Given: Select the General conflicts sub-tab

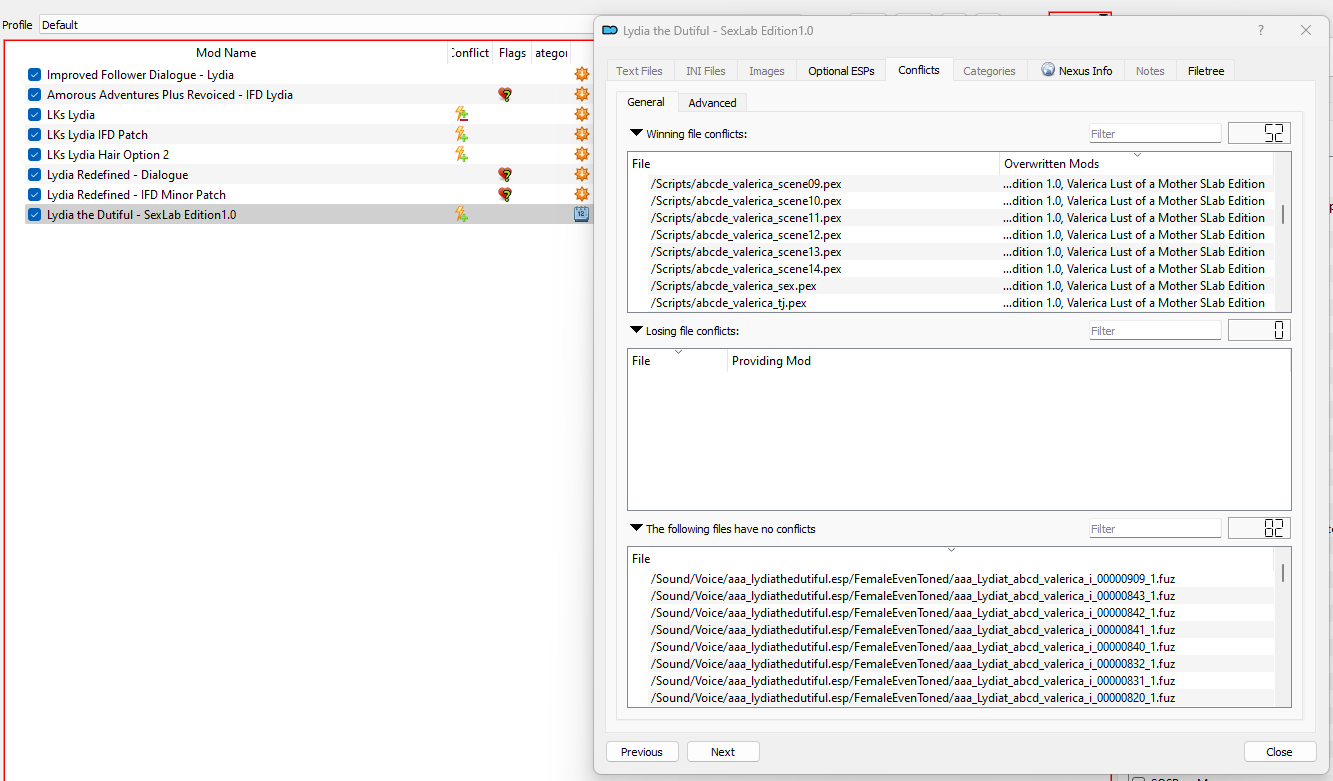Looking at the screenshot, I should pos(646,102).
